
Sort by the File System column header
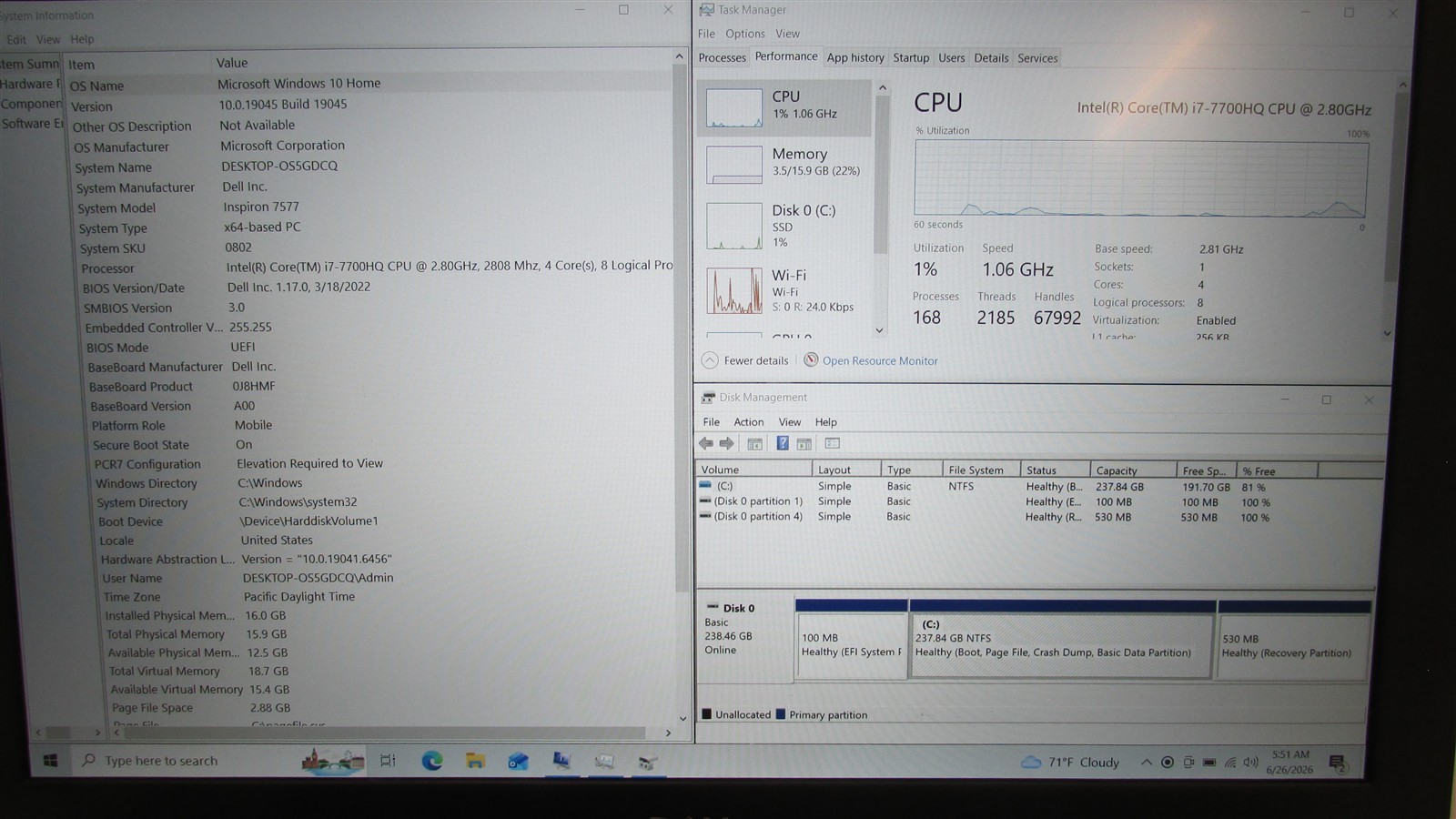[981, 470]
